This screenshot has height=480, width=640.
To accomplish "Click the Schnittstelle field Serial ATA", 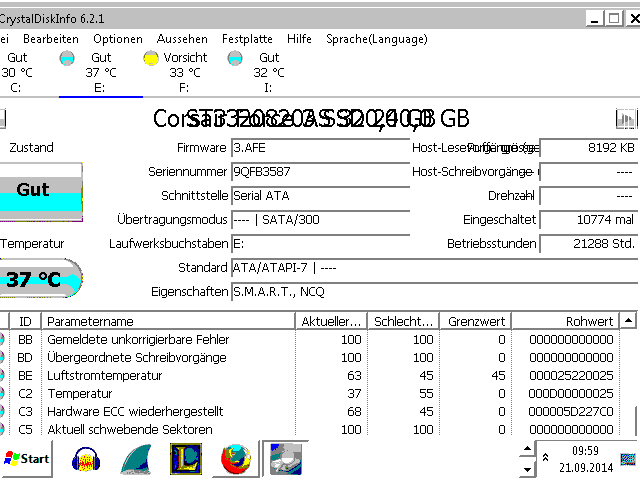I will (x=320, y=196).
